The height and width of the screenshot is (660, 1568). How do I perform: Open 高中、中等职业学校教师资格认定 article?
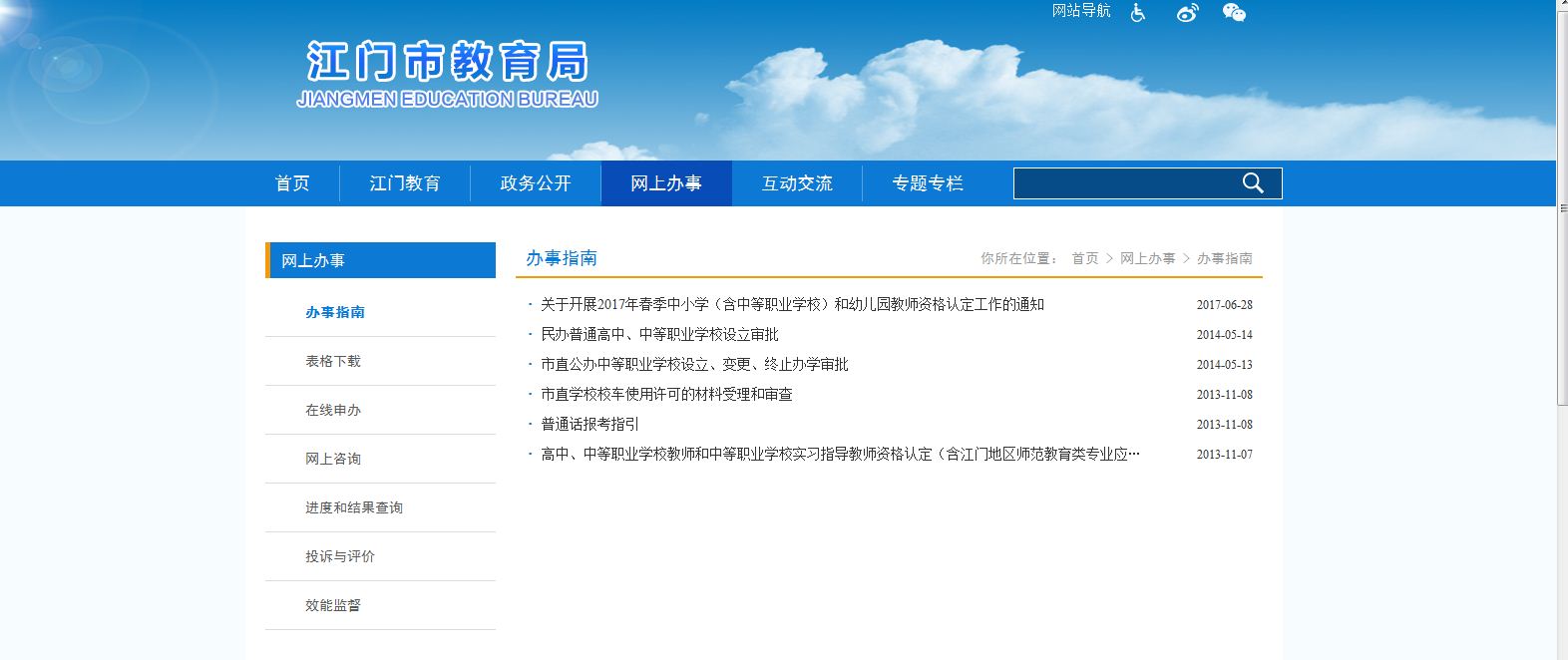coord(840,455)
